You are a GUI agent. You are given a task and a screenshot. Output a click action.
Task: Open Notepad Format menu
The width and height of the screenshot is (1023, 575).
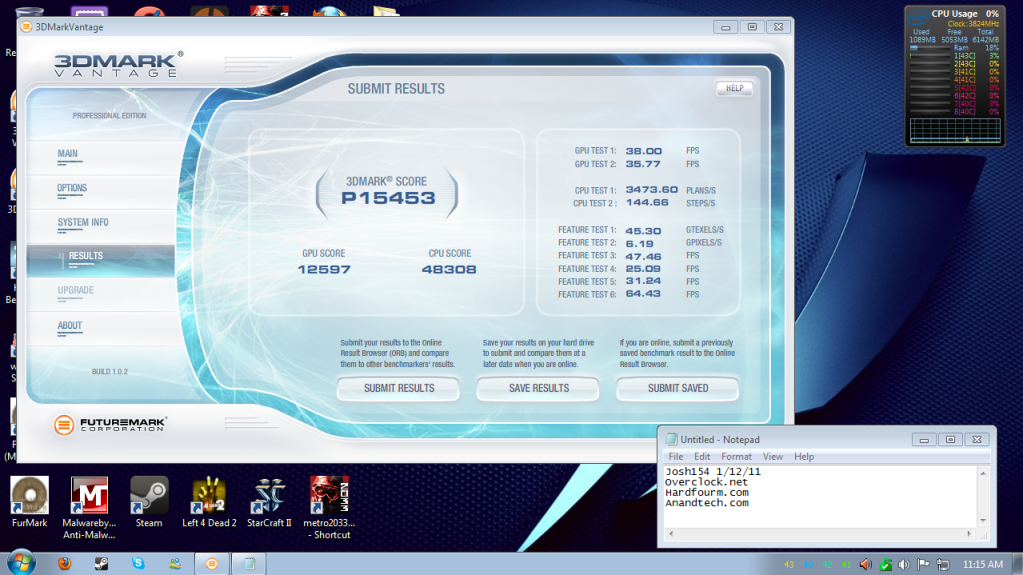(x=736, y=456)
